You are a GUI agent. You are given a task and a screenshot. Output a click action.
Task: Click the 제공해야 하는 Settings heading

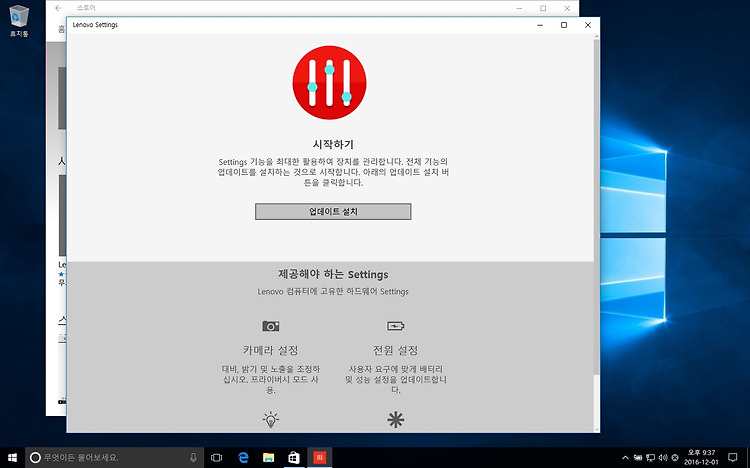tap(333, 274)
